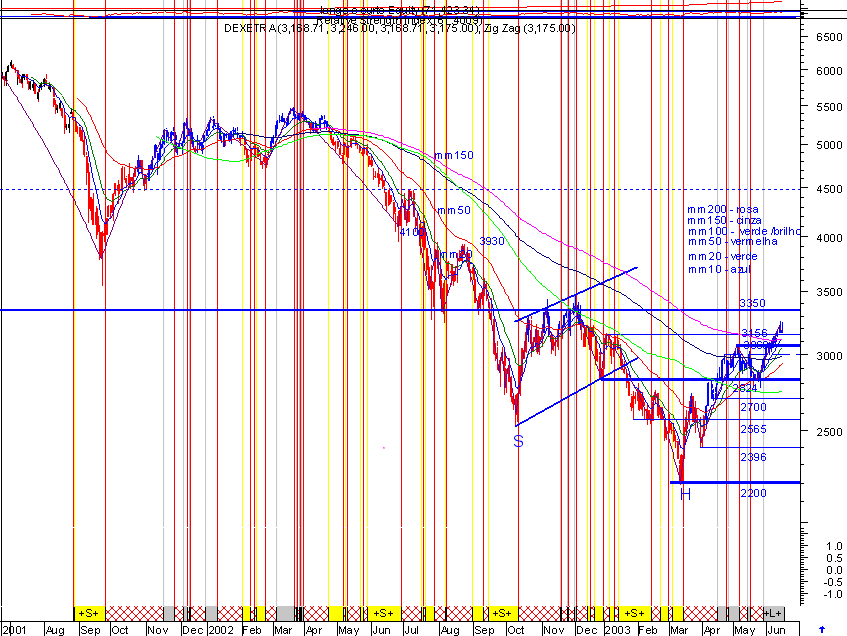Click the mm150 label on the chart
This screenshot has height=636, width=847.
click(x=454, y=156)
